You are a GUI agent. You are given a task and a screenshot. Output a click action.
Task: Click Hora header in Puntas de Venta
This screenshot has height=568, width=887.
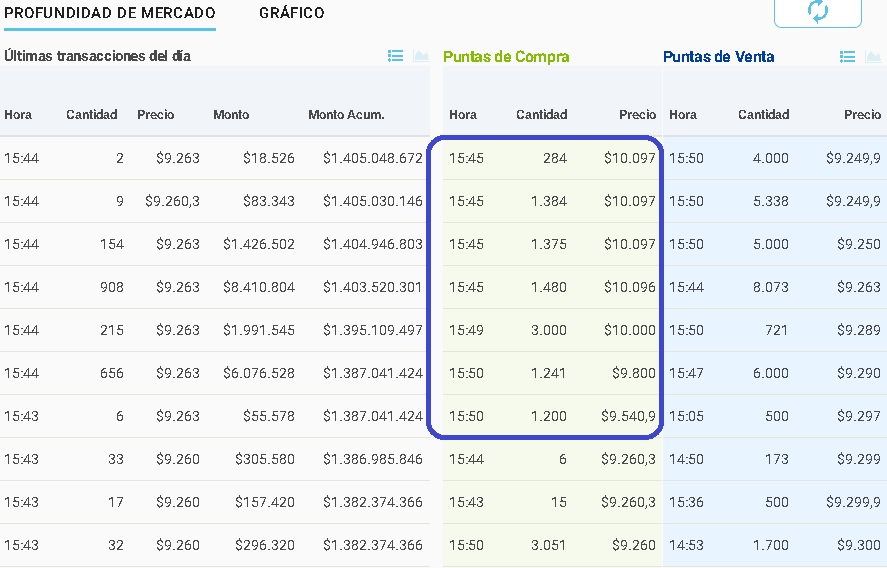tap(683, 115)
